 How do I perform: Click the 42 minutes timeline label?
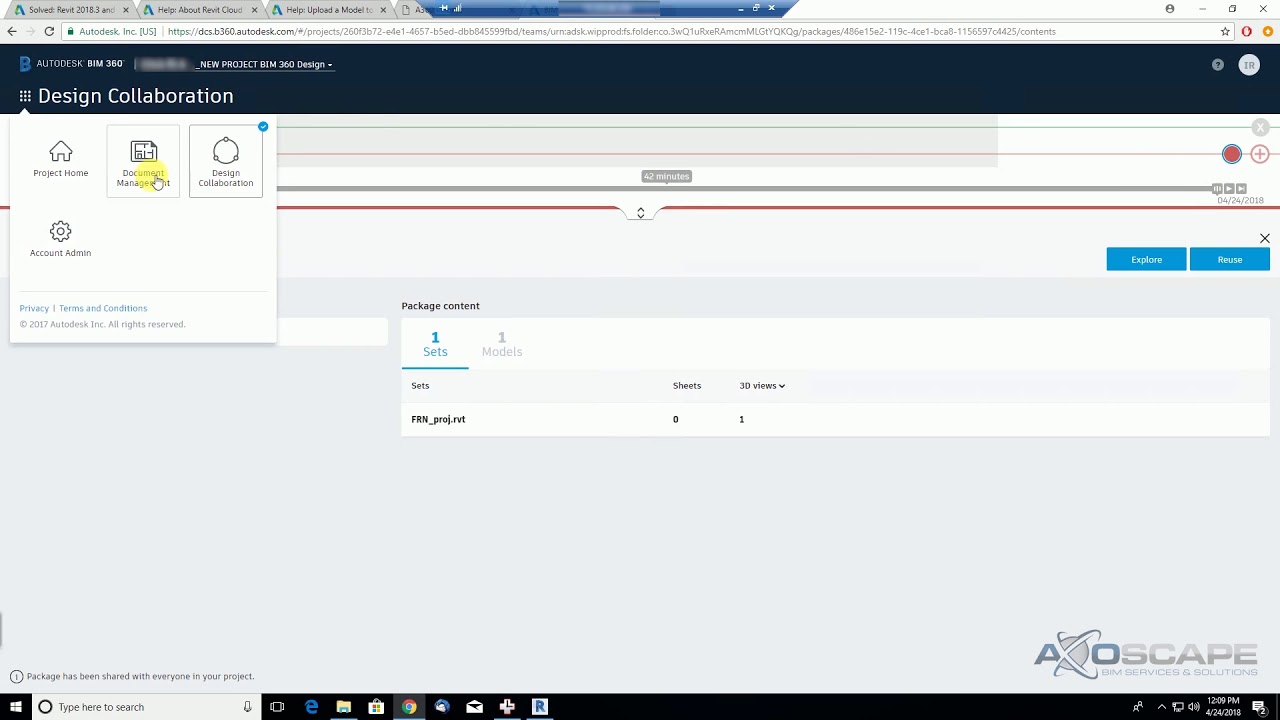tap(667, 176)
